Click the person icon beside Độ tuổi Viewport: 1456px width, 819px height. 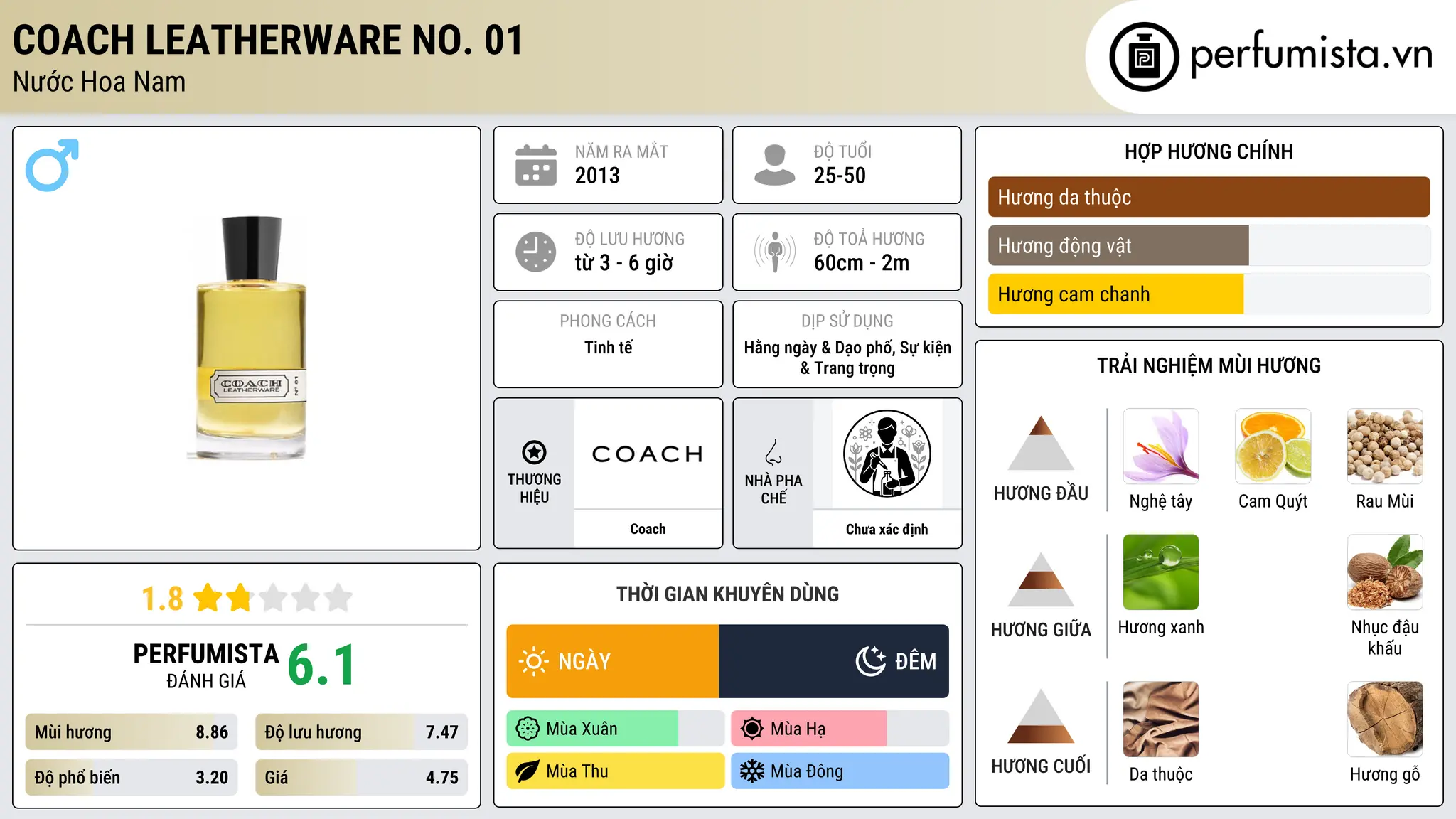click(774, 165)
